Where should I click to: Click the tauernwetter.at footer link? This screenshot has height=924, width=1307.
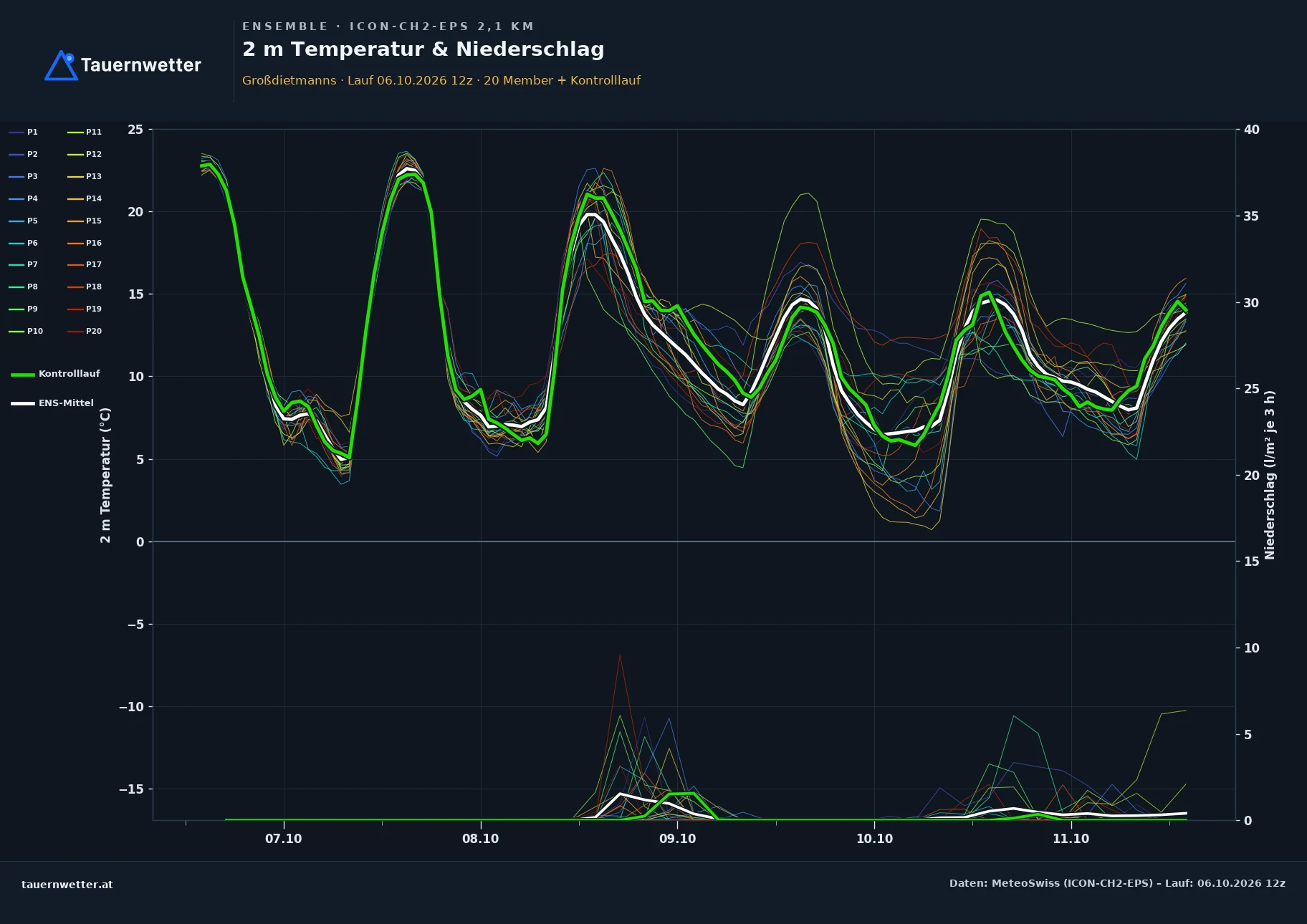(67, 885)
